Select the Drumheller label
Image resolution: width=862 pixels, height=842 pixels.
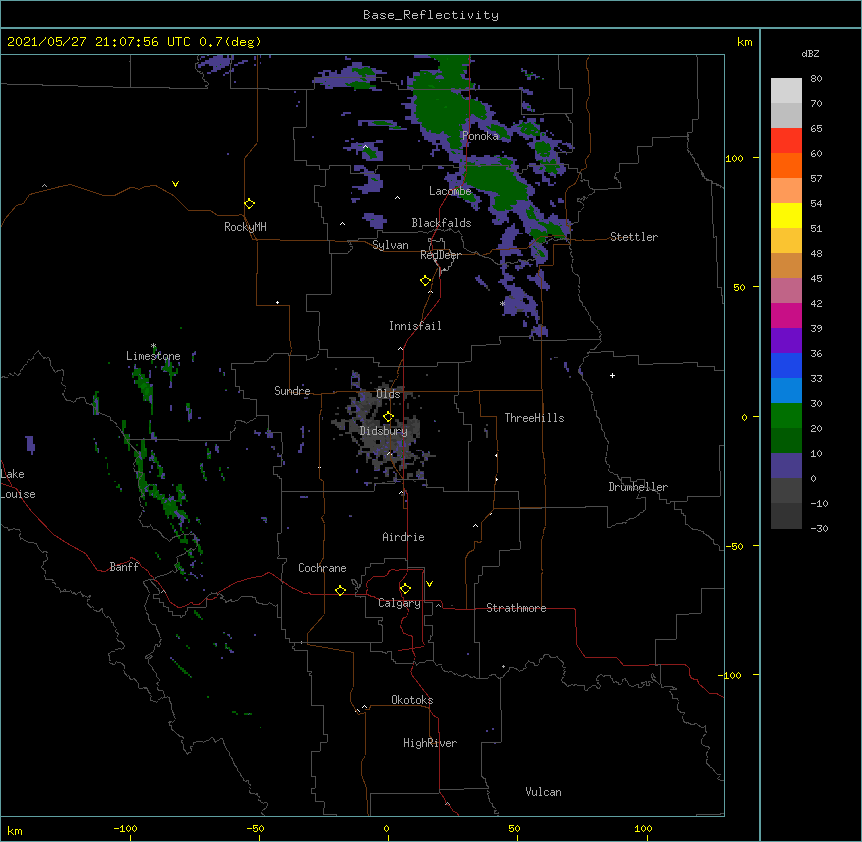click(638, 487)
